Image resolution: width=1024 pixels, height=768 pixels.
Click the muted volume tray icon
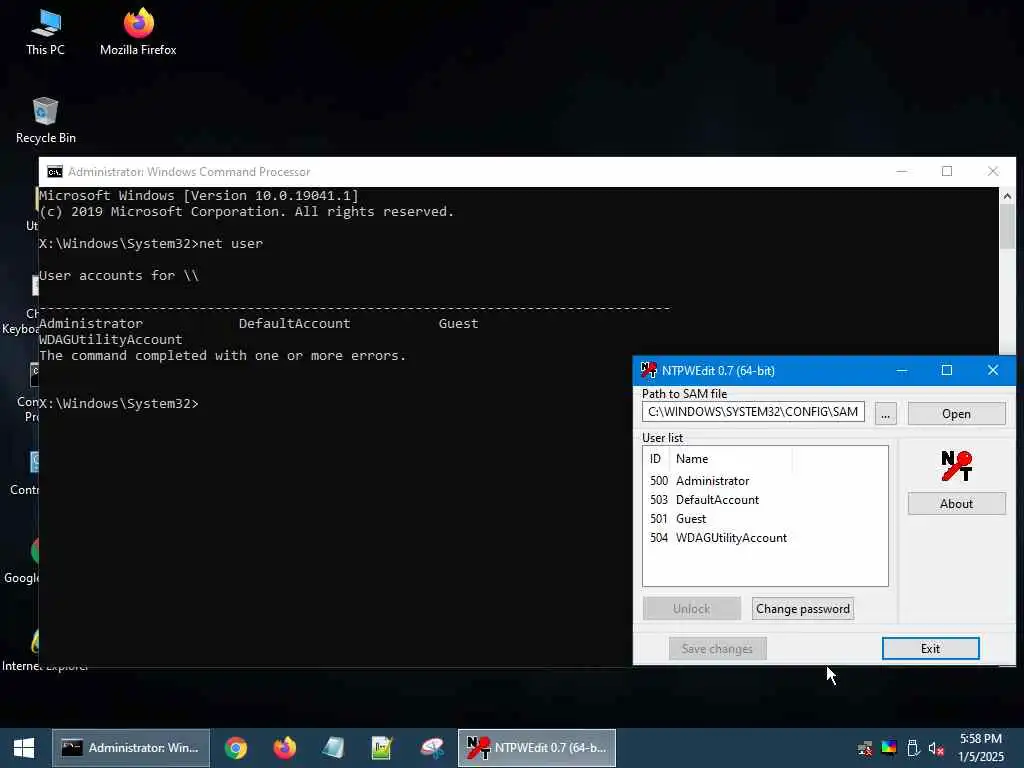tap(936, 748)
